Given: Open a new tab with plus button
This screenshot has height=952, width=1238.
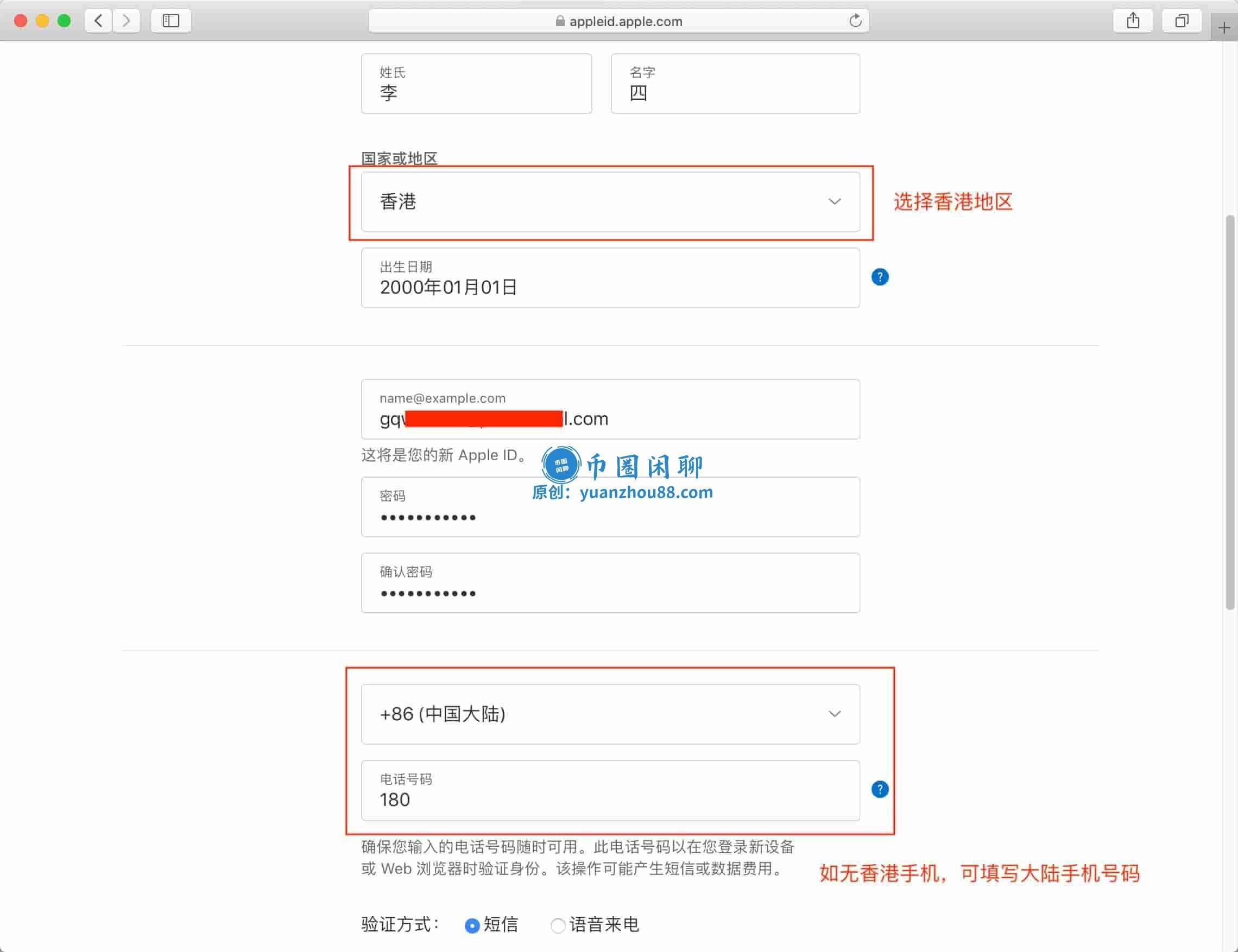Looking at the screenshot, I should [x=1224, y=27].
